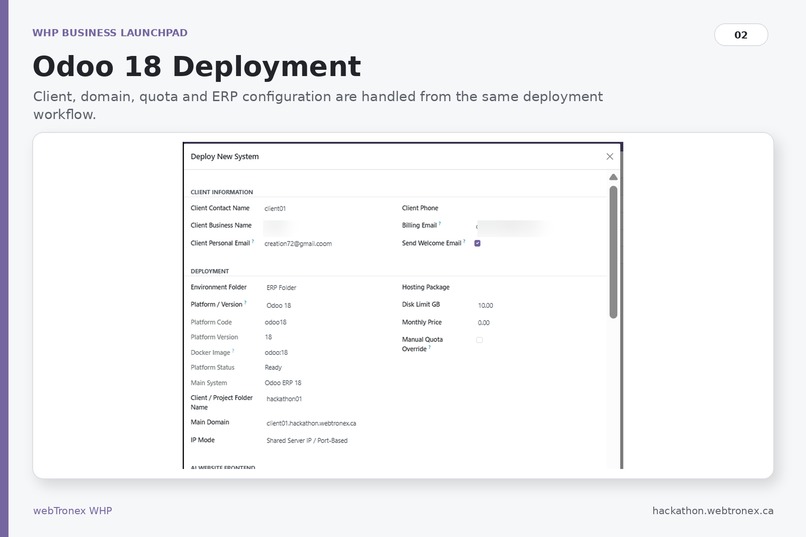Click the webTronex WHP footer text
This screenshot has width=806, height=537.
pyautogui.click(x=72, y=511)
